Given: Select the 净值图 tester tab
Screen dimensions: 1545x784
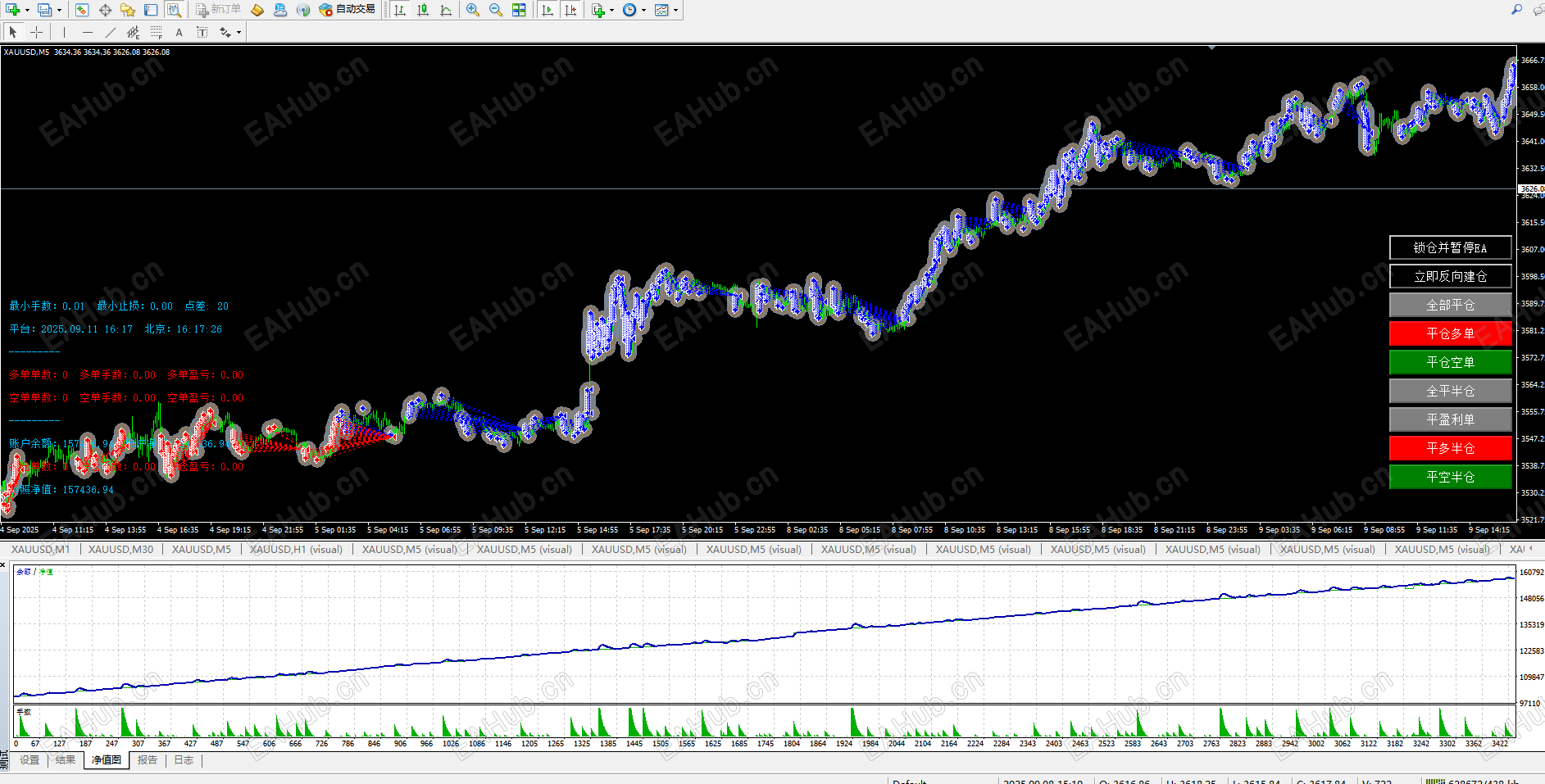Looking at the screenshot, I should coord(107,760).
